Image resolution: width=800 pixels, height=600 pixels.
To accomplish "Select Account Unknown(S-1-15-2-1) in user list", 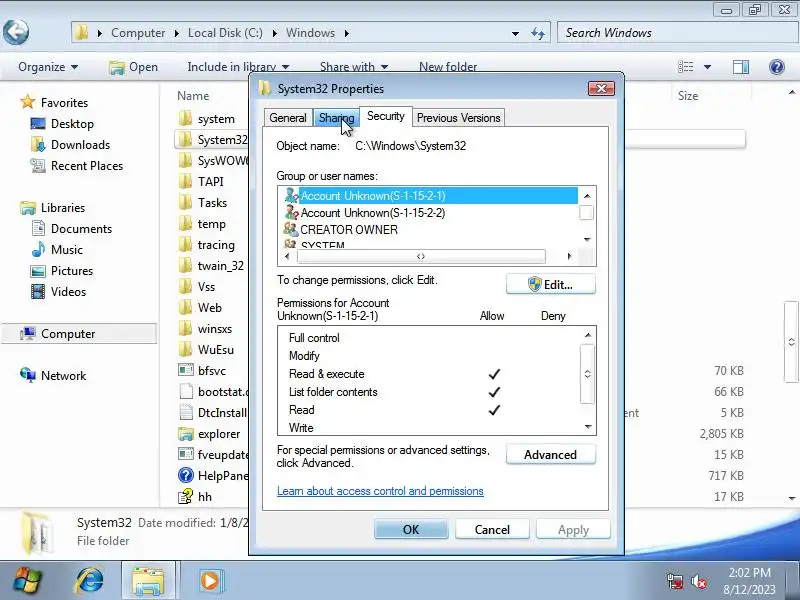I will click(430, 195).
